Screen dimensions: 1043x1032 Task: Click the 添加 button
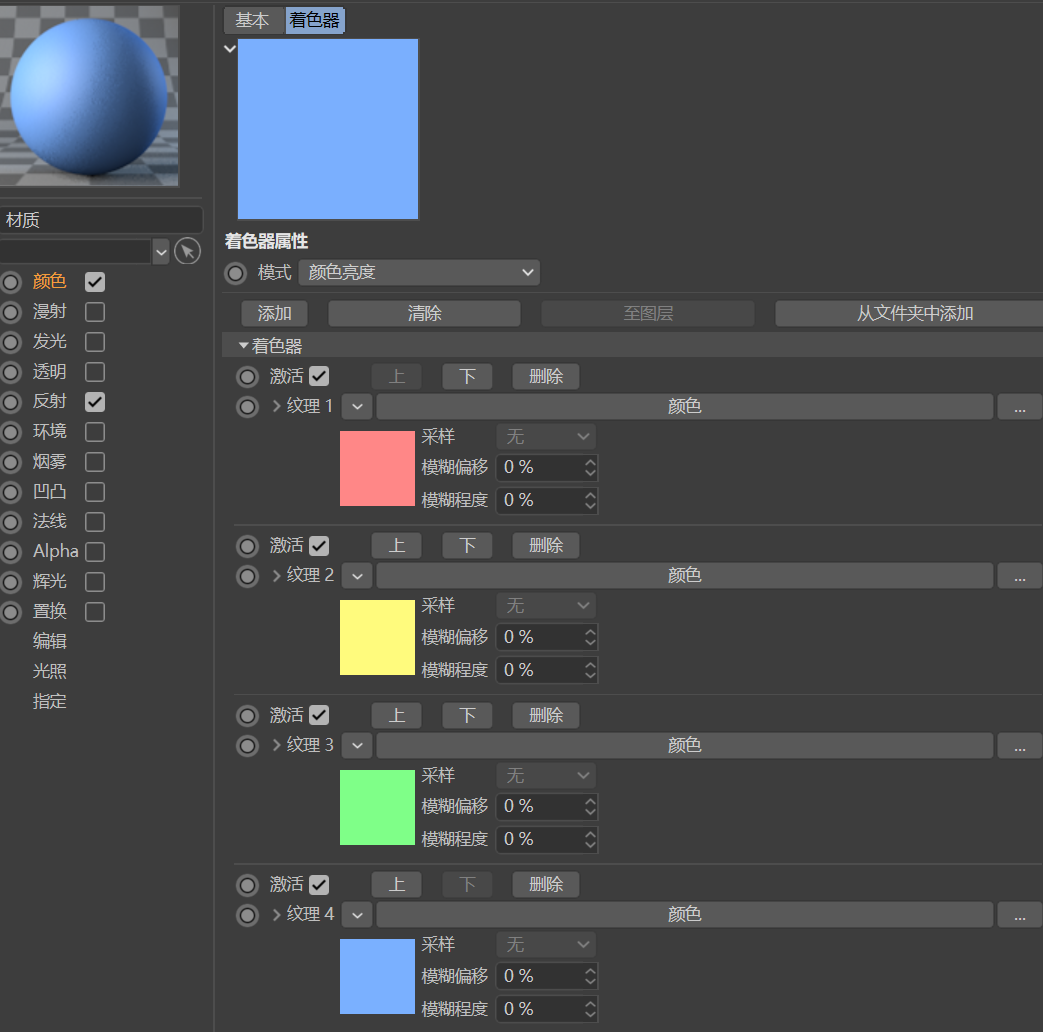[274, 313]
